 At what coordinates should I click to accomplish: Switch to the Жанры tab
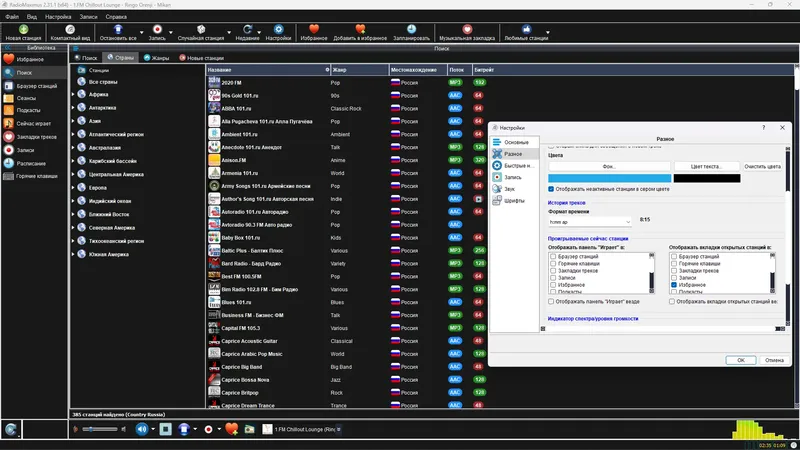pos(156,58)
